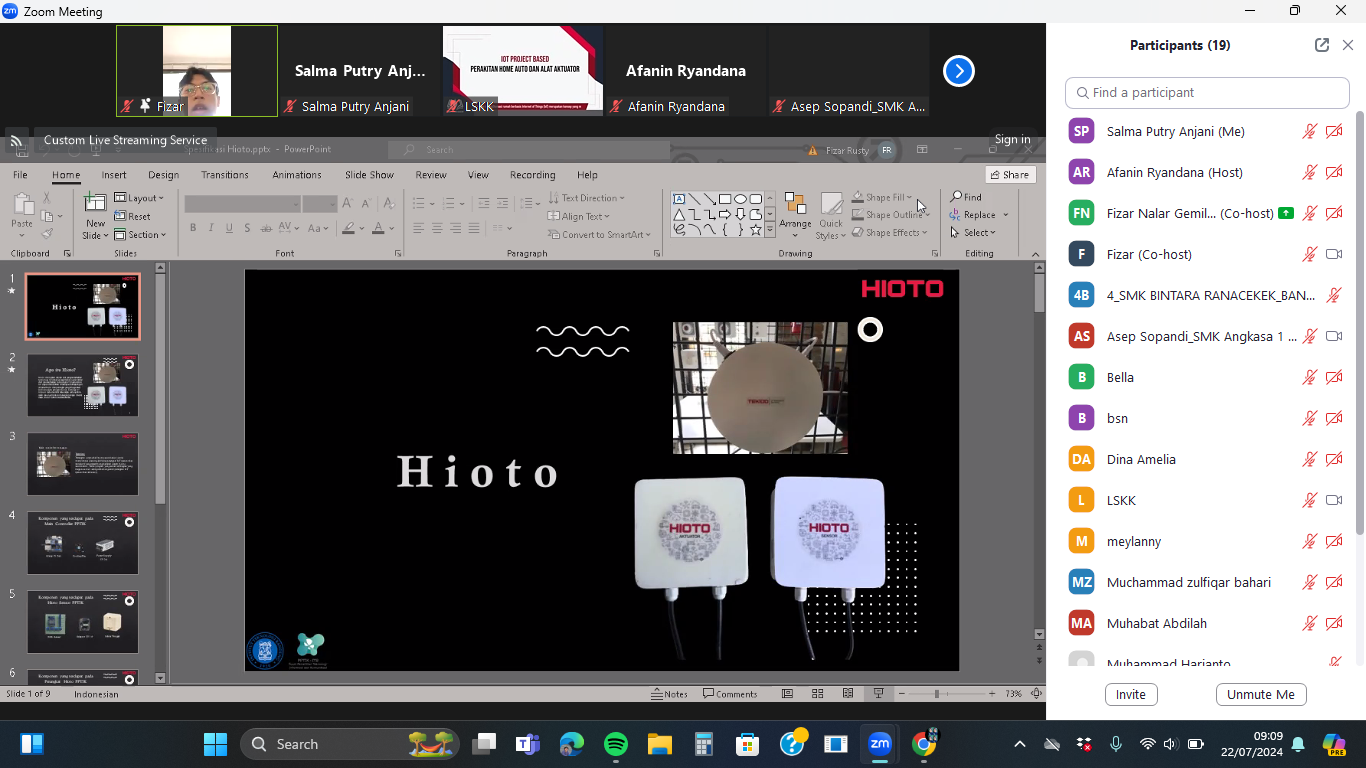The image size is (1366, 768).
Task: Open the Layout dropdown in Slides group
Action: click(x=139, y=198)
